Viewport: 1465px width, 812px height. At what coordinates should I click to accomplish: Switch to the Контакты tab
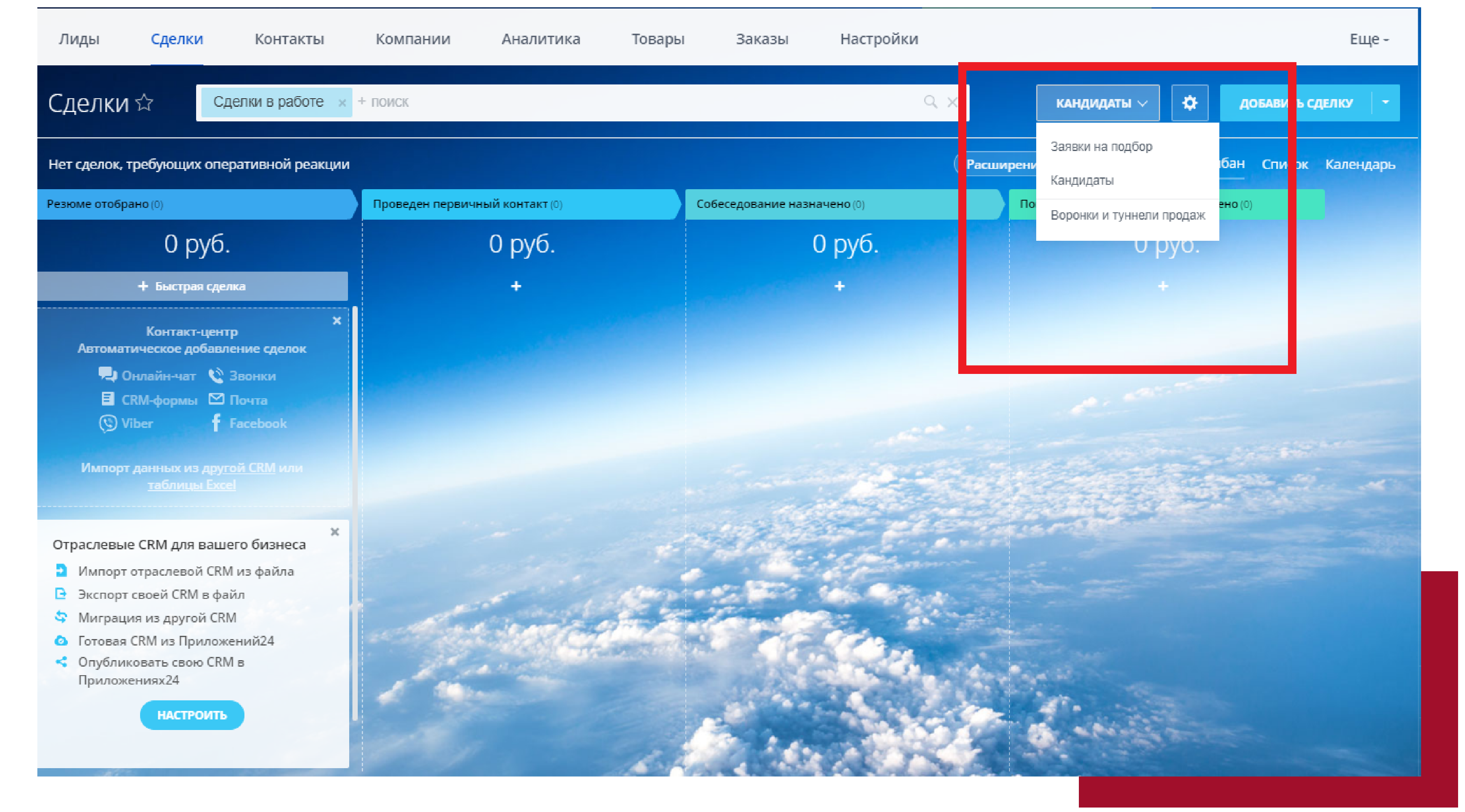click(289, 39)
